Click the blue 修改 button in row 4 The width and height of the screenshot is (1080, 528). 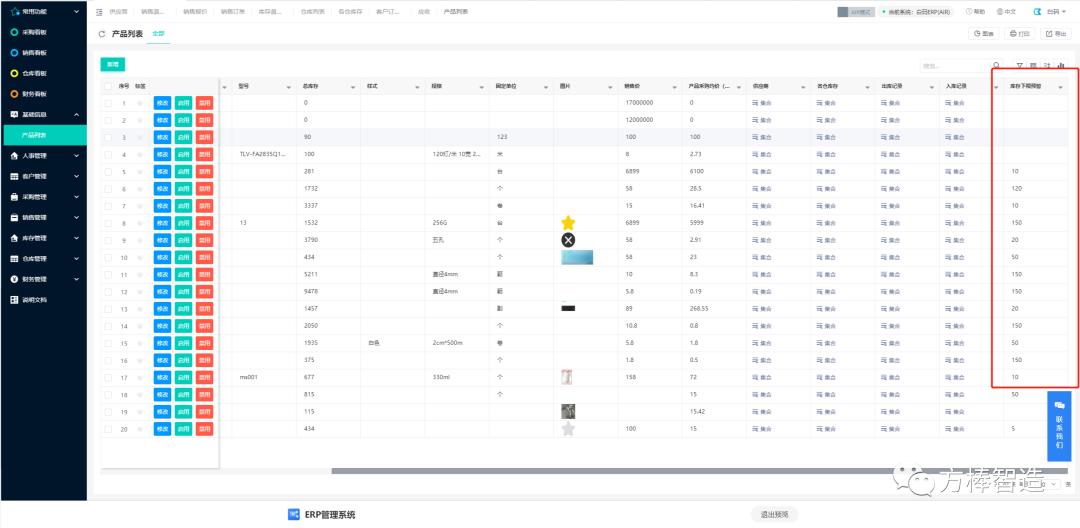coord(163,155)
